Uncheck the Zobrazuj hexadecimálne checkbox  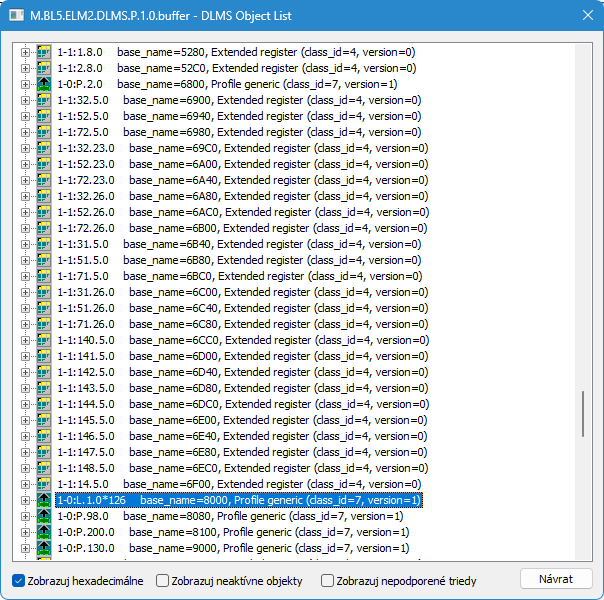click(x=19, y=580)
